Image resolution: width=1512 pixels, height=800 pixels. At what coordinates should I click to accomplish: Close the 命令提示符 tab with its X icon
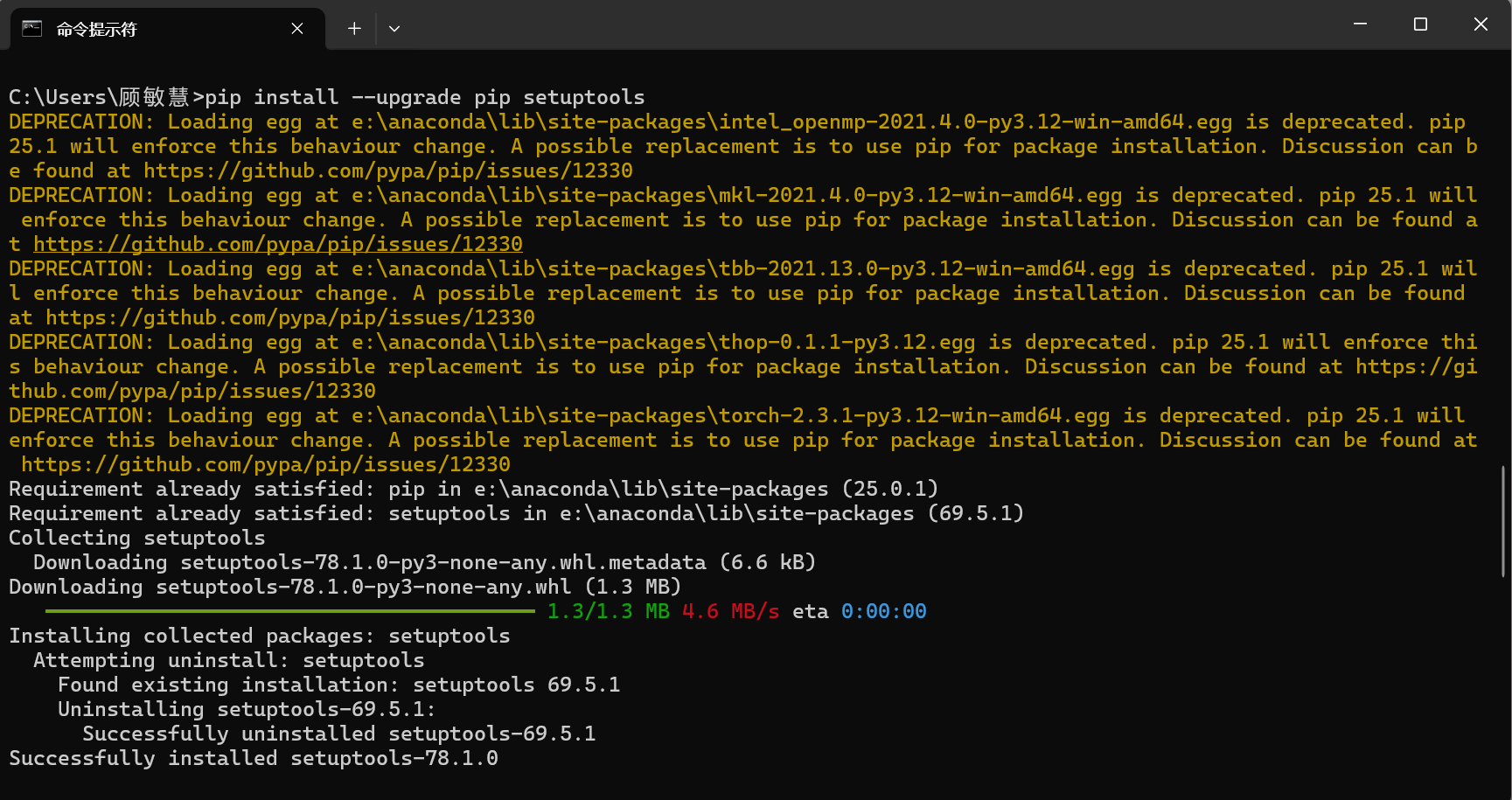pyautogui.click(x=296, y=27)
